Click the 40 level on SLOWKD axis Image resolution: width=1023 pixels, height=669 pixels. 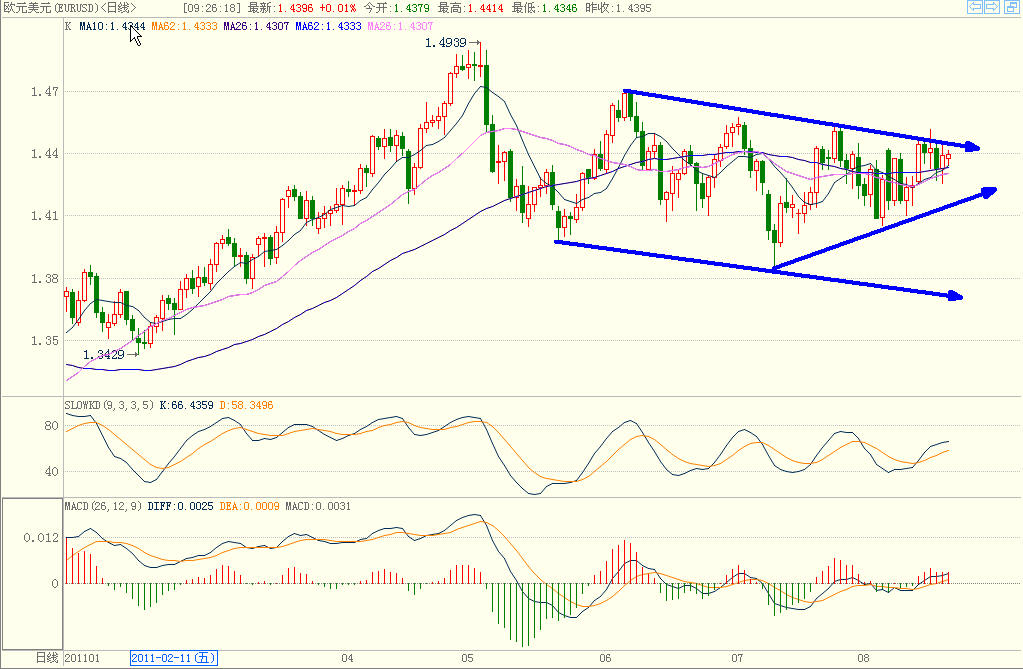[51, 471]
